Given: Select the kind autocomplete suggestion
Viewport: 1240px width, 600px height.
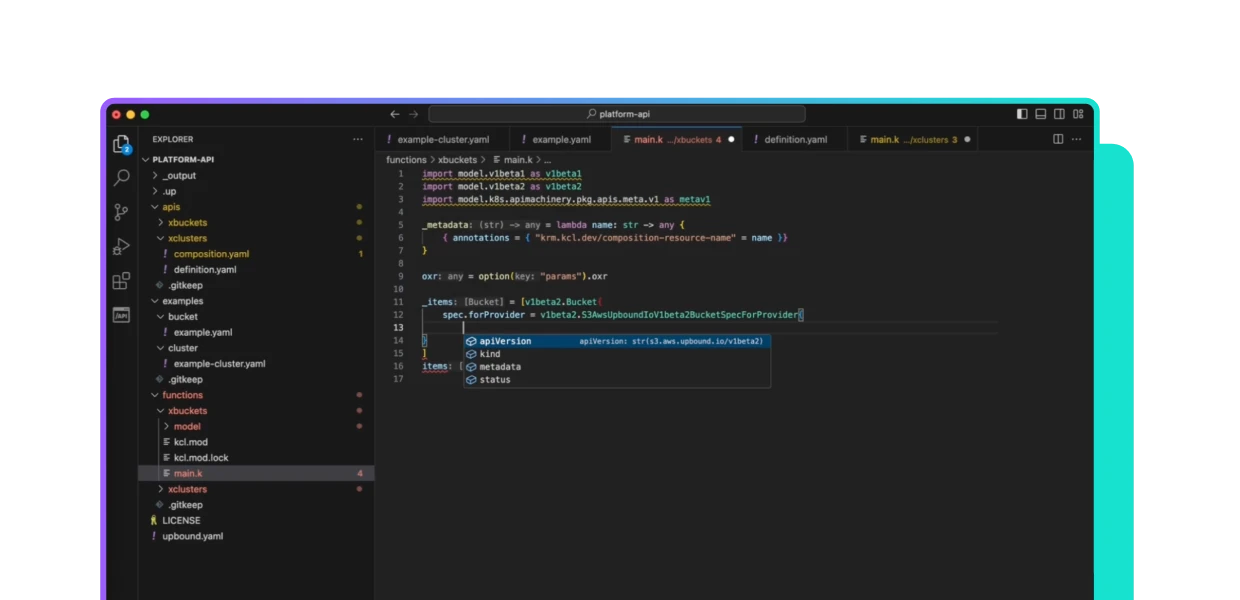Looking at the screenshot, I should click(x=617, y=354).
